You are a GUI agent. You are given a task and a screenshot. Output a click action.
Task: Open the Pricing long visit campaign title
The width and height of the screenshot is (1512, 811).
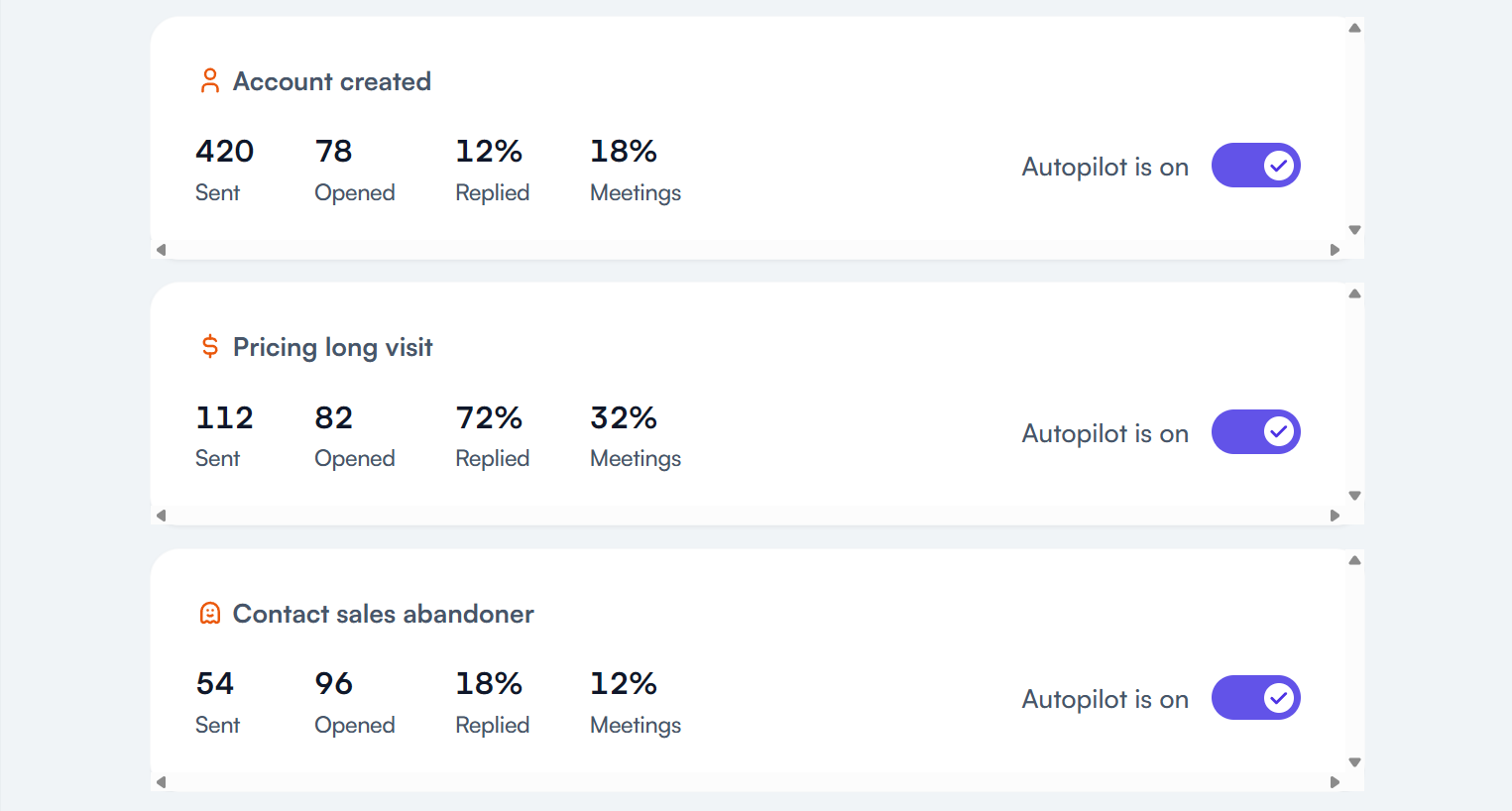tap(333, 348)
